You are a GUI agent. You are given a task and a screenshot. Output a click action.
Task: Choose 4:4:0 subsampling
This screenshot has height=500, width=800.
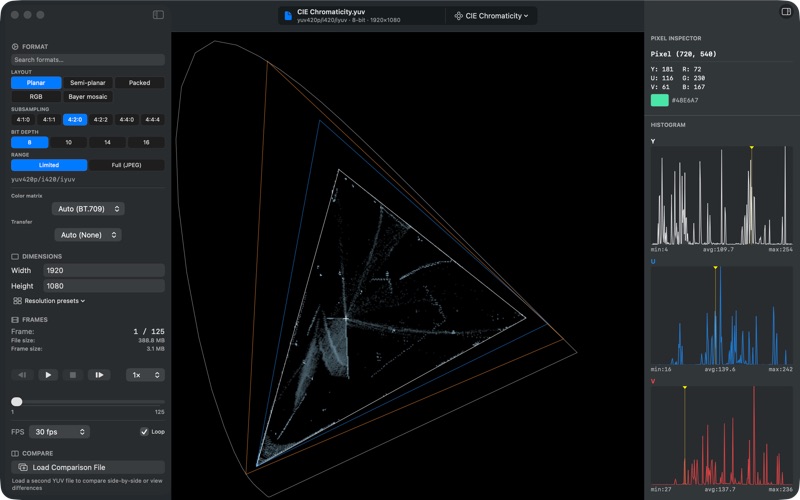pos(127,119)
